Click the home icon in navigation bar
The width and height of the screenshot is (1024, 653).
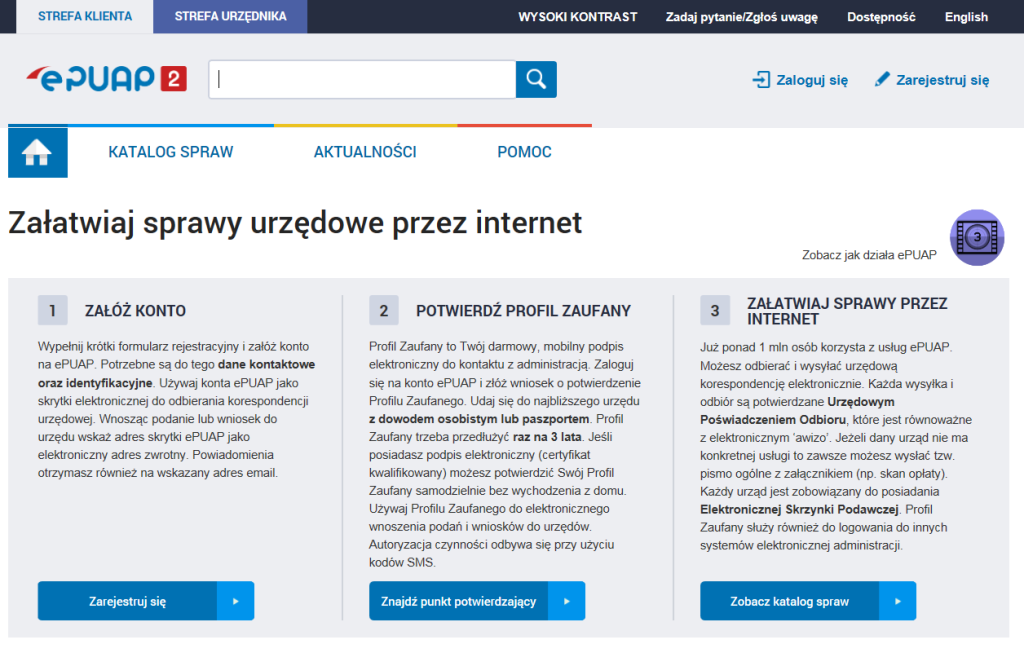click(37, 152)
